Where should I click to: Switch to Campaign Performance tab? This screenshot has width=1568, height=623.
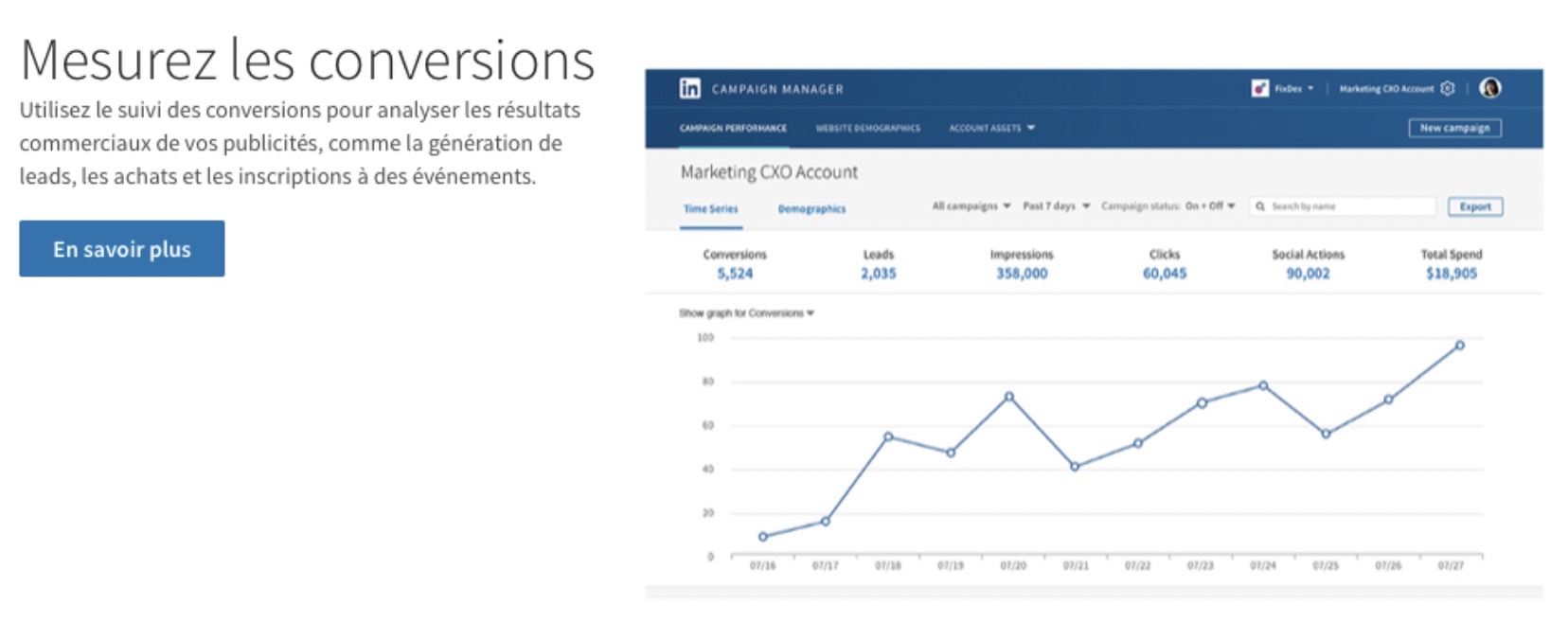pyautogui.click(x=733, y=128)
